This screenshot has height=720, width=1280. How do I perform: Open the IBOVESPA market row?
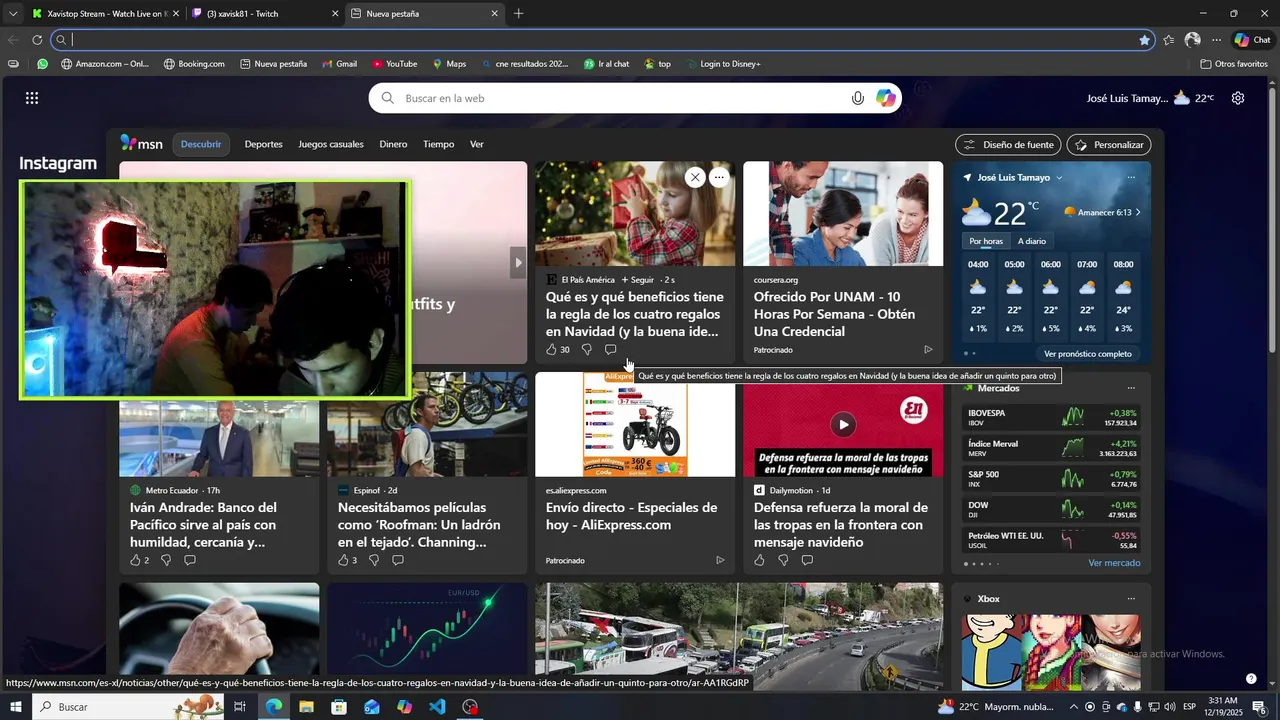click(1052, 417)
